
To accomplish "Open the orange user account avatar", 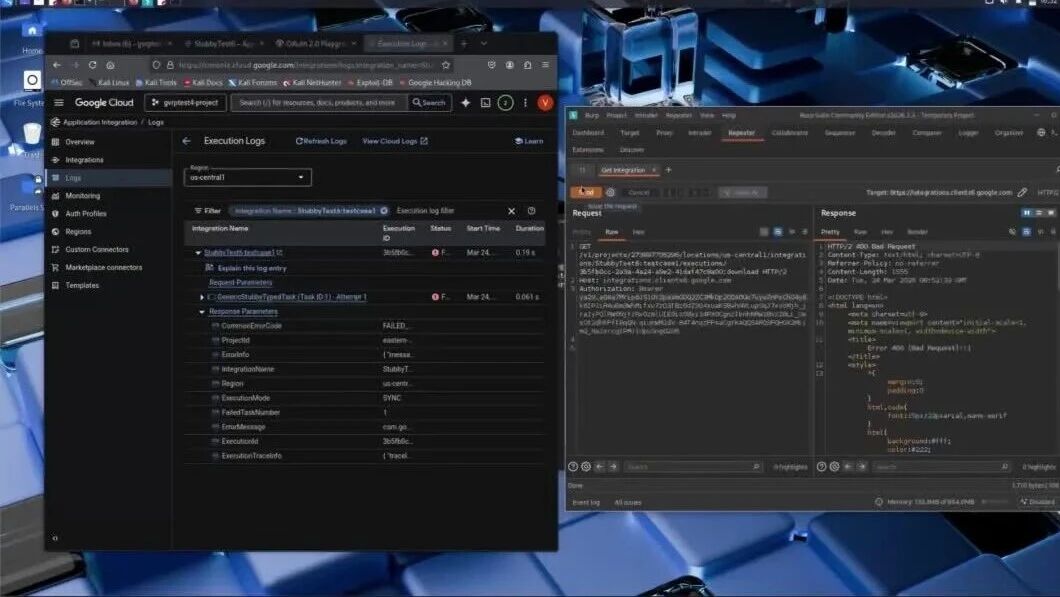I will point(545,103).
